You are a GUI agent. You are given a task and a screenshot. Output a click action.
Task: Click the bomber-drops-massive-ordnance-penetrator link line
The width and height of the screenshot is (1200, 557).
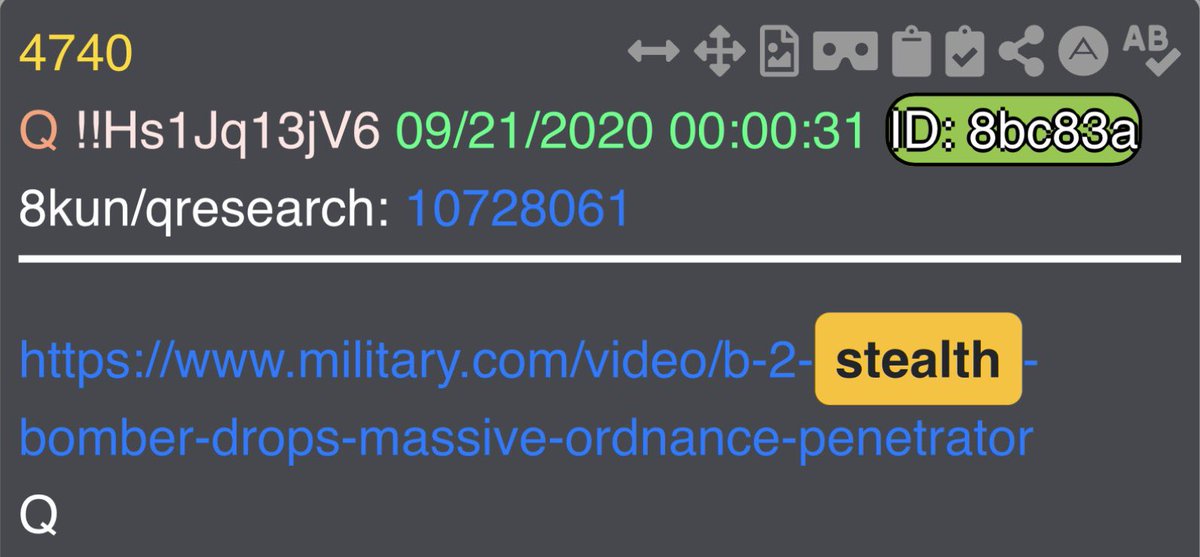click(x=526, y=438)
